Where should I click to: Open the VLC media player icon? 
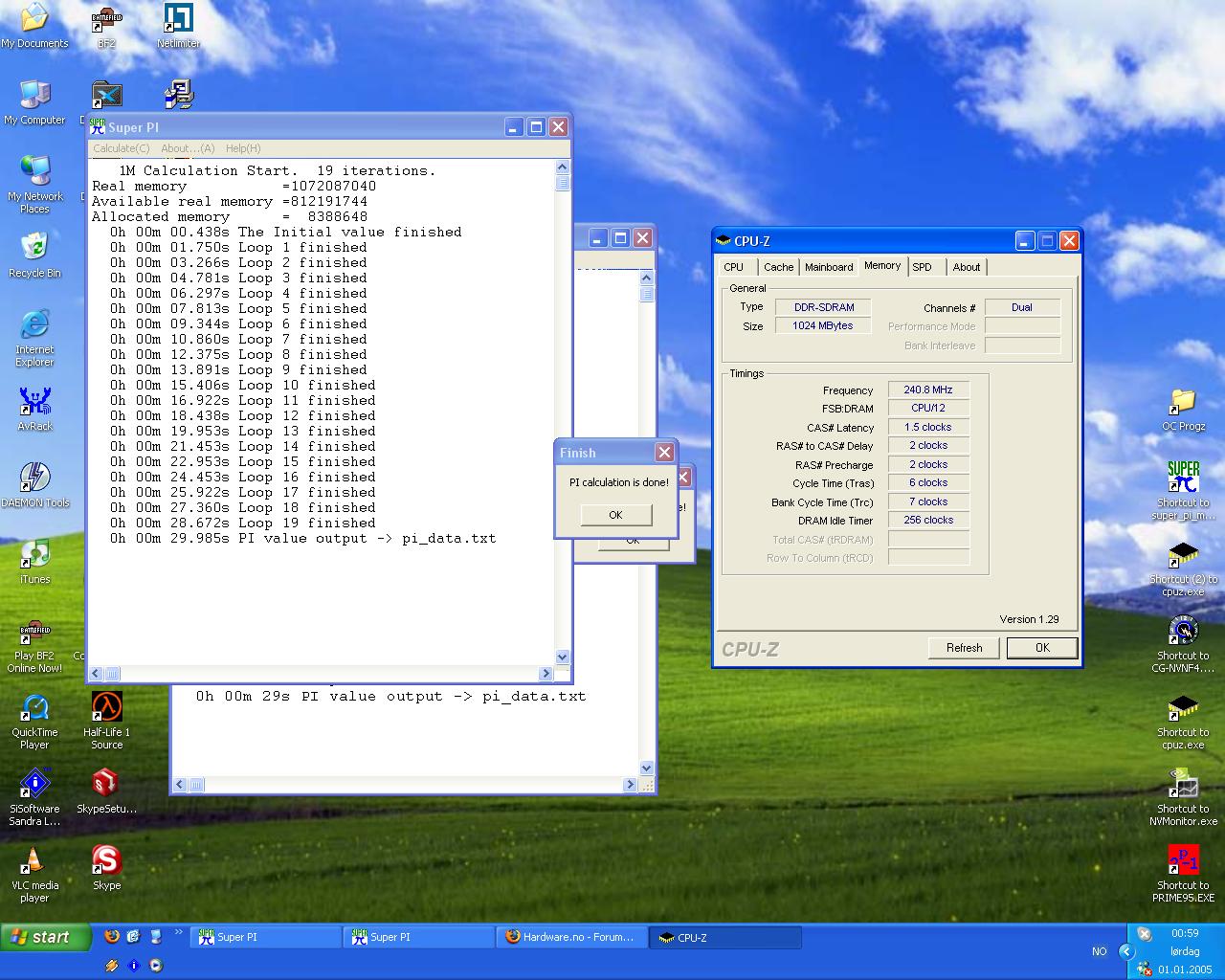point(34,874)
